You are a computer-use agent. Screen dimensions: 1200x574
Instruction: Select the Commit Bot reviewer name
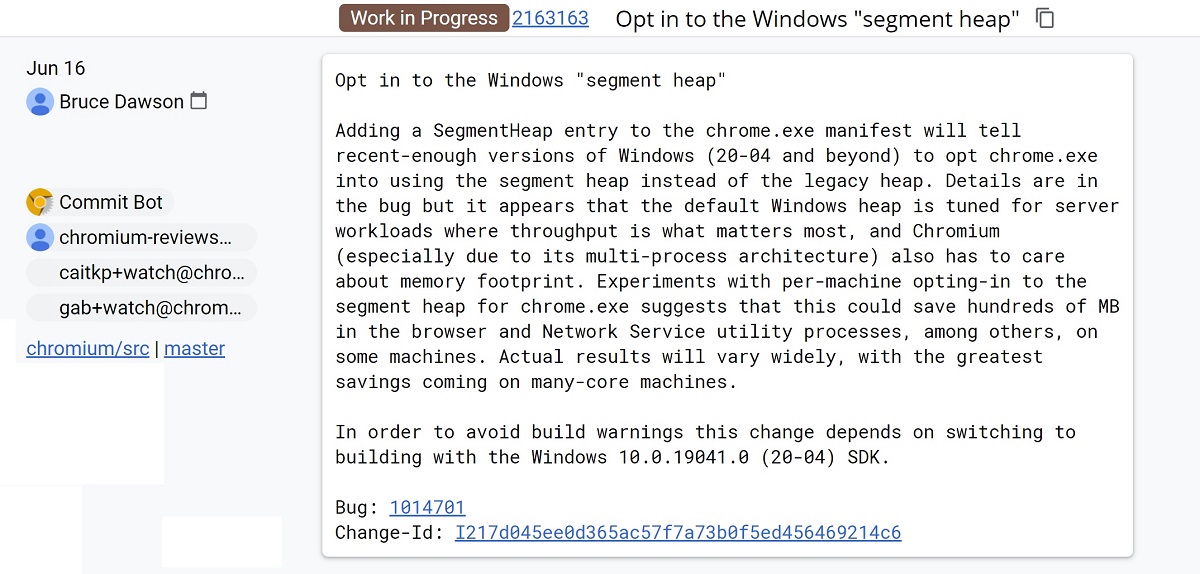tap(110, 202)
